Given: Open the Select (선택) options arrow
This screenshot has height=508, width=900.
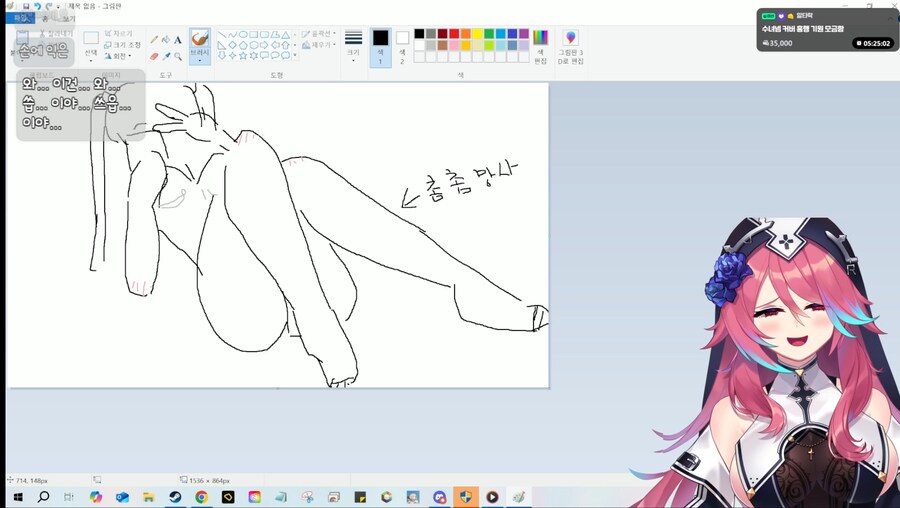Looking at the screenshot, I should 91,60.
